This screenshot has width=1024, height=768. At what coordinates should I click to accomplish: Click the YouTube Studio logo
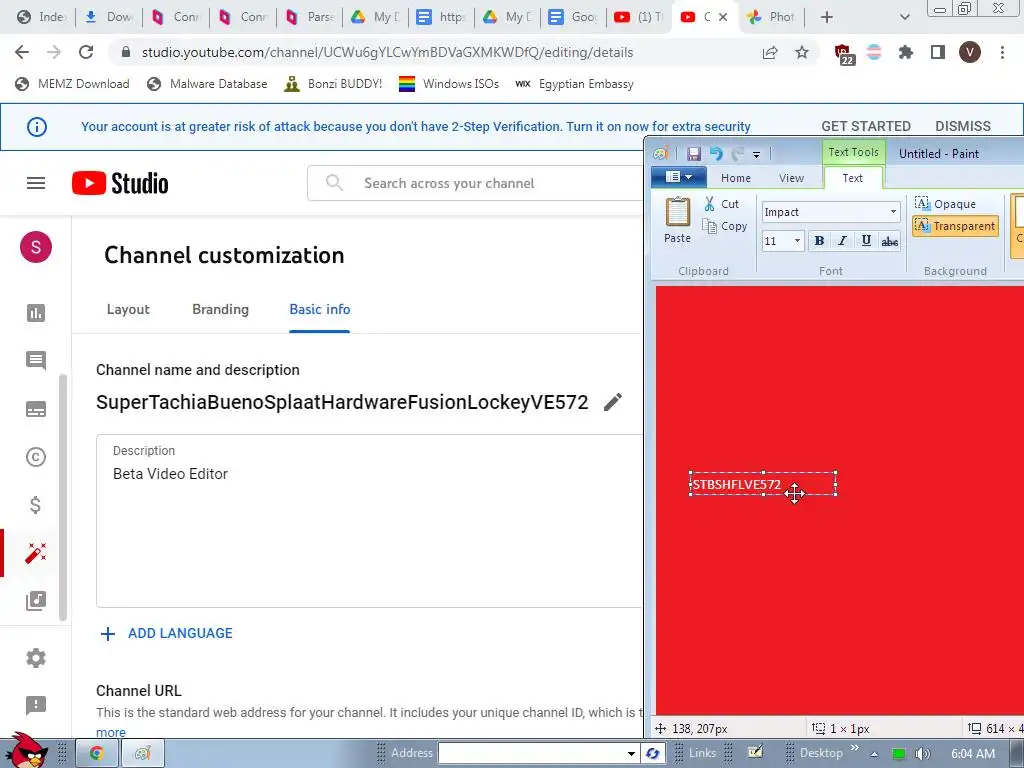pos(120,184)
